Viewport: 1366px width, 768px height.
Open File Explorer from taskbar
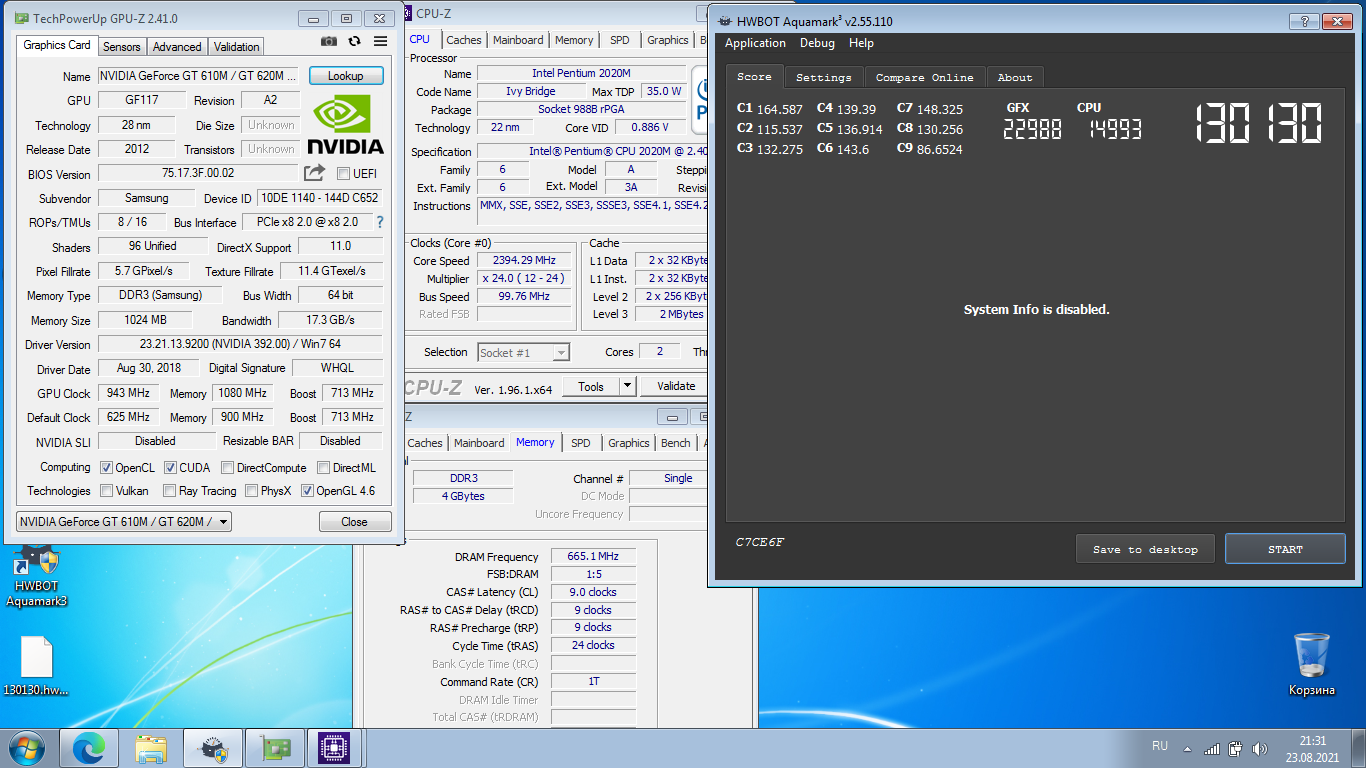pos(151,748)
